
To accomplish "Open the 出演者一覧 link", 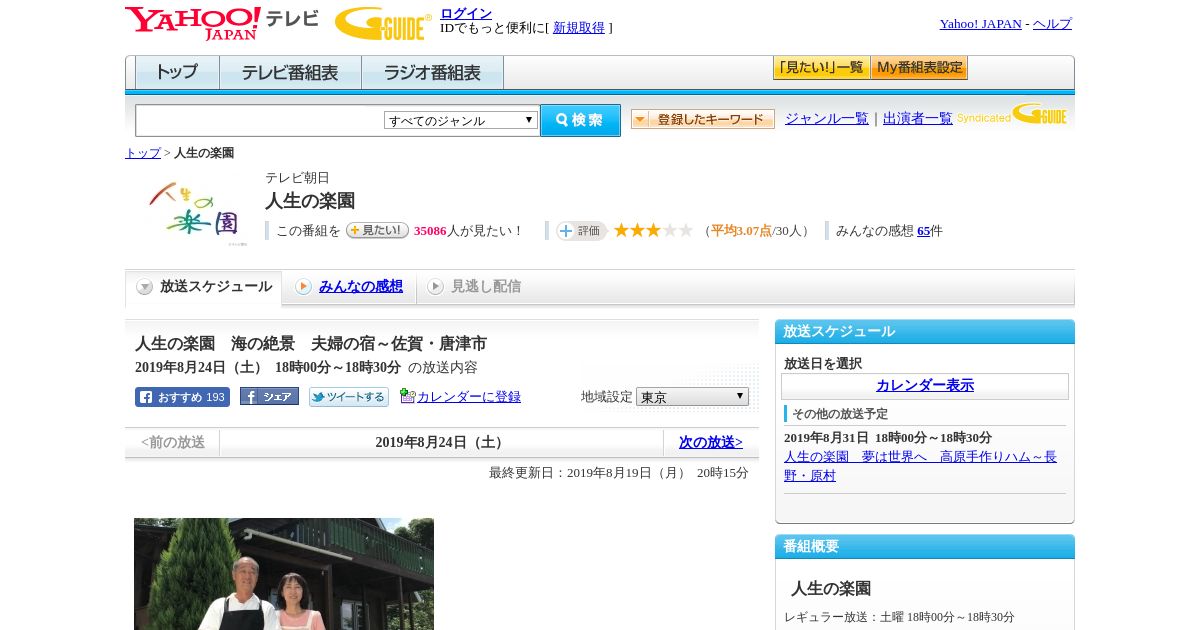I will [x=918, y=118].
